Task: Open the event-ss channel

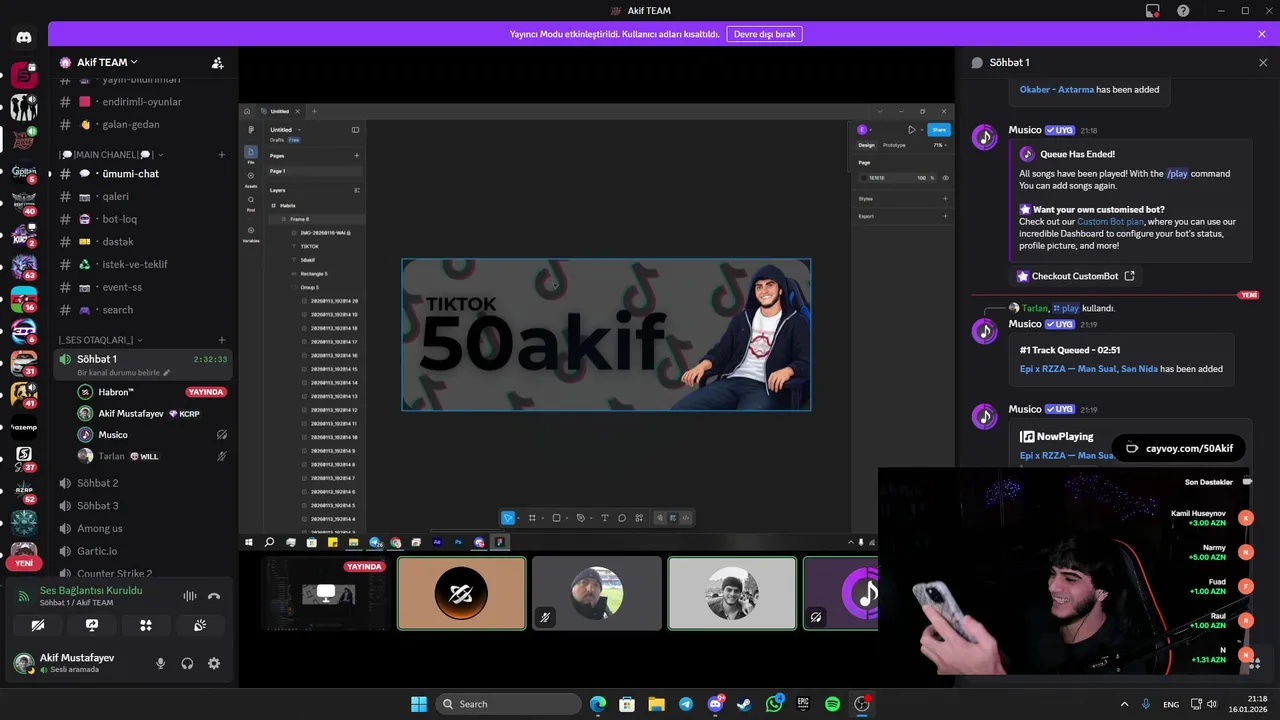Action: tap(143, 287)
